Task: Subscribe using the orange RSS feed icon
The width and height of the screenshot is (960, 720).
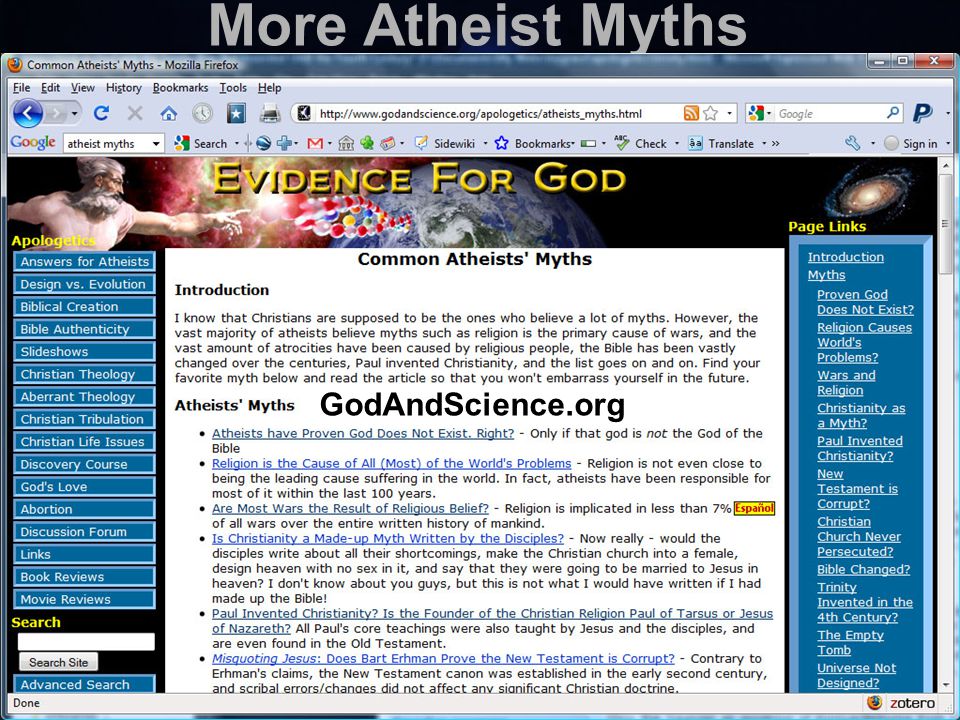Action: [691, 113]
